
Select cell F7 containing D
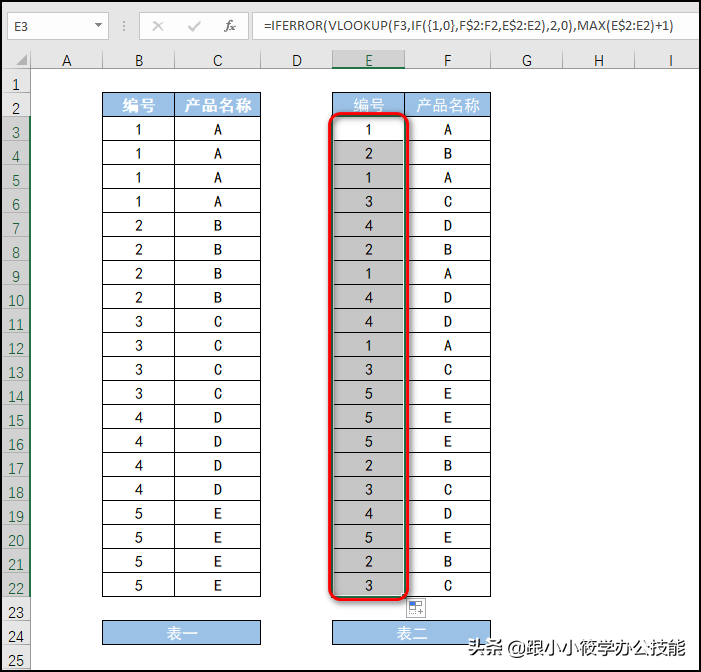448,225
